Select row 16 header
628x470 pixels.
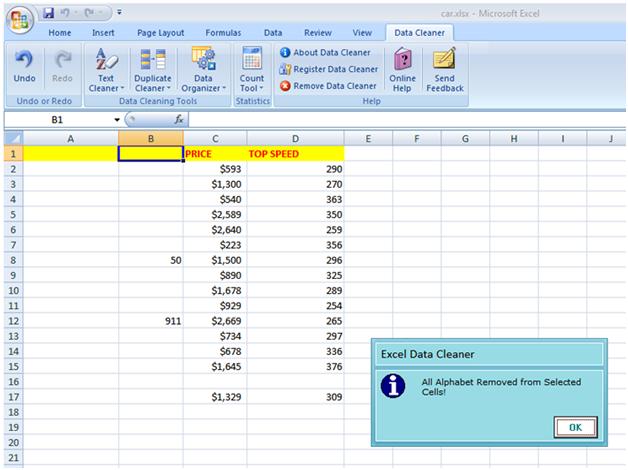tap(14, 382)
